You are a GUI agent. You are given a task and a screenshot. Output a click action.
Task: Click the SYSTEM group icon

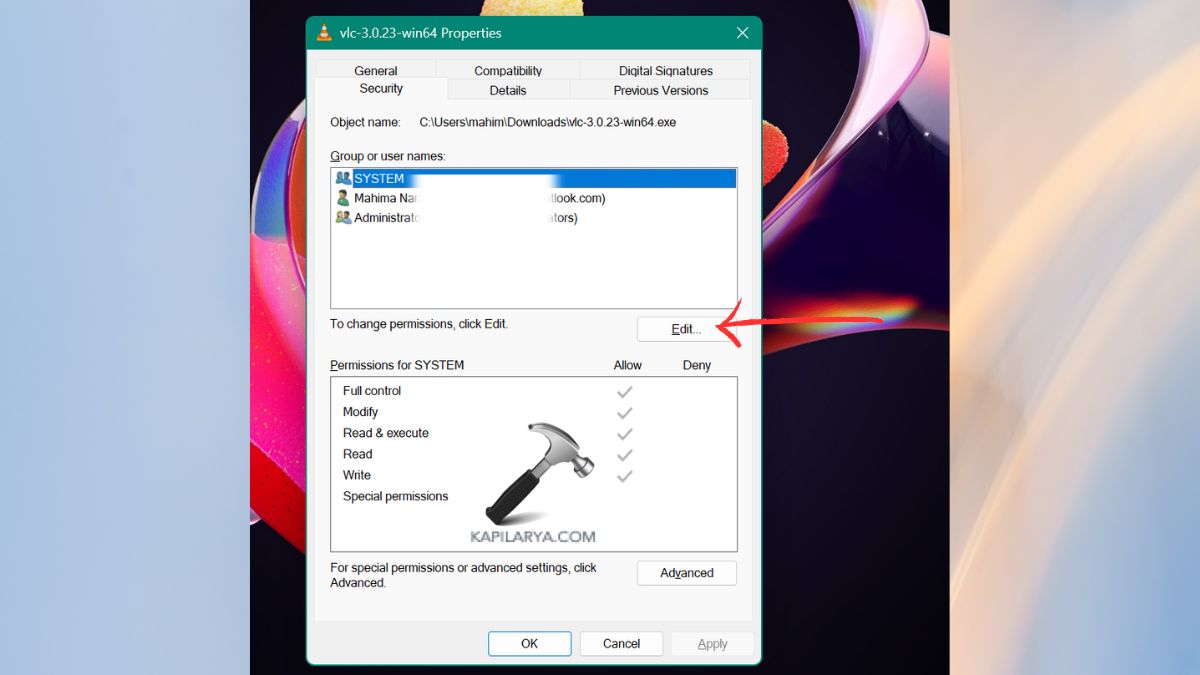(343, 178)
